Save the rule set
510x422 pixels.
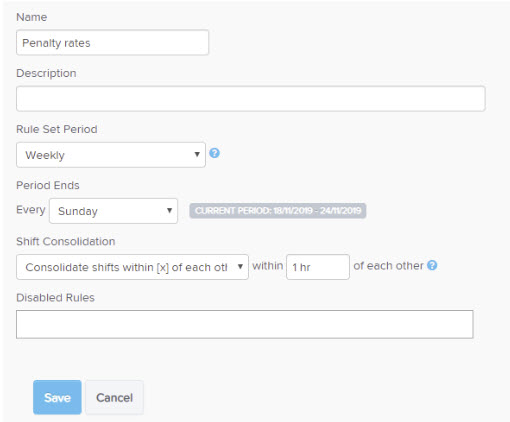(57, 397)
